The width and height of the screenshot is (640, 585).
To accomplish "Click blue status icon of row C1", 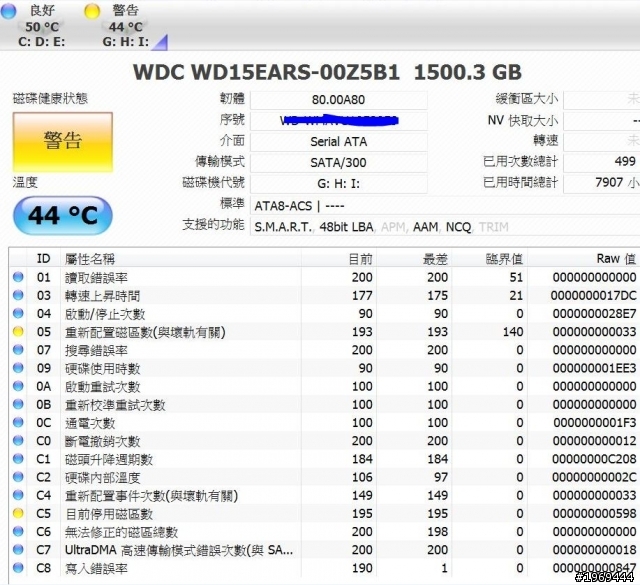I will (x=18, y=459).
